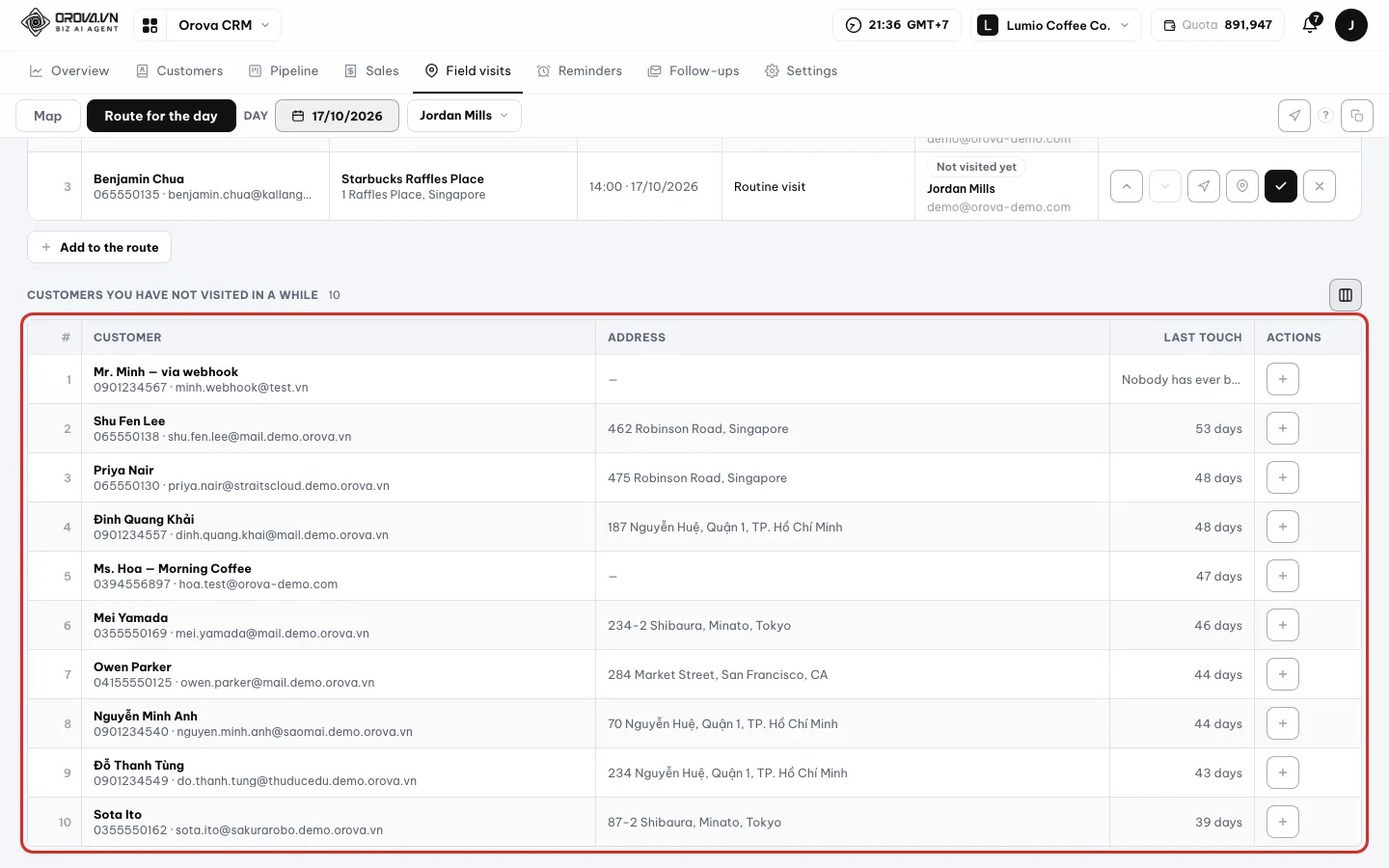Select Route for the day view

click(161, 116)
